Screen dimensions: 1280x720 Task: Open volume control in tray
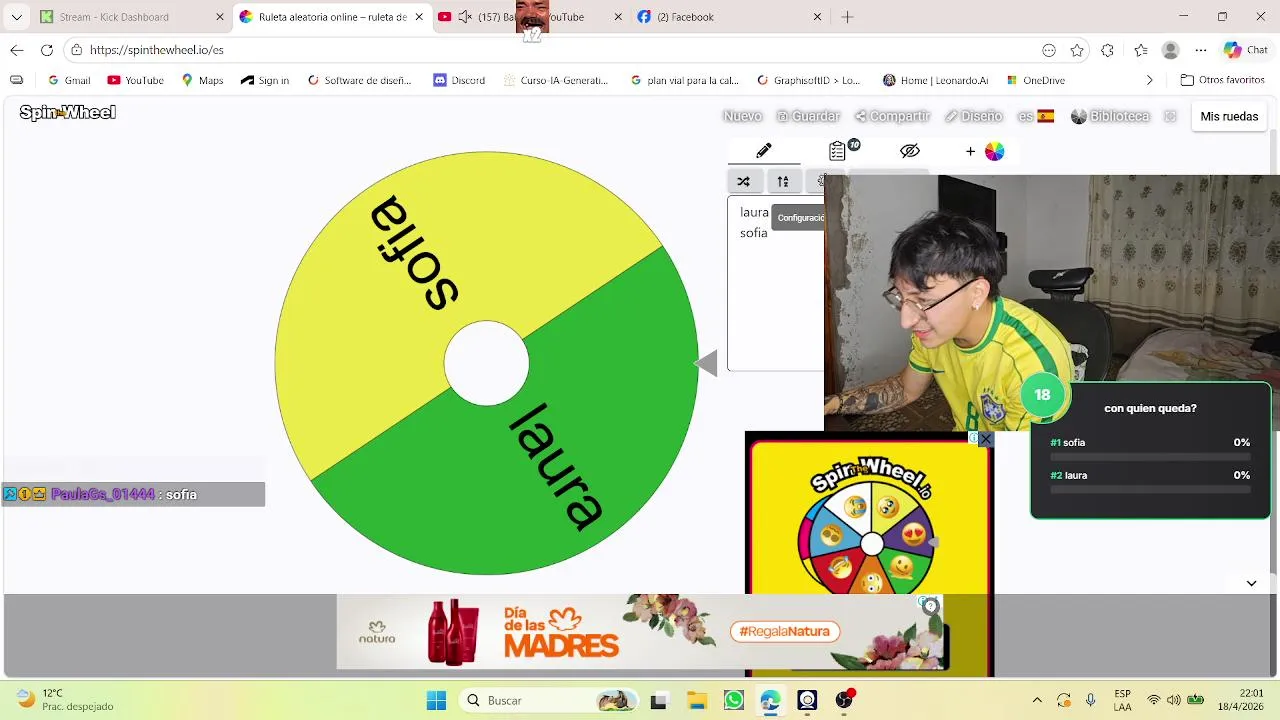click(x=1173, y=700)
